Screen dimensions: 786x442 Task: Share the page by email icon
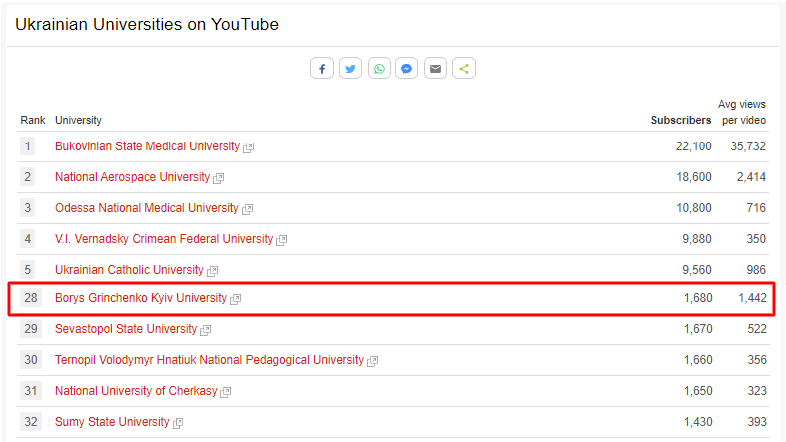[435, 69]
